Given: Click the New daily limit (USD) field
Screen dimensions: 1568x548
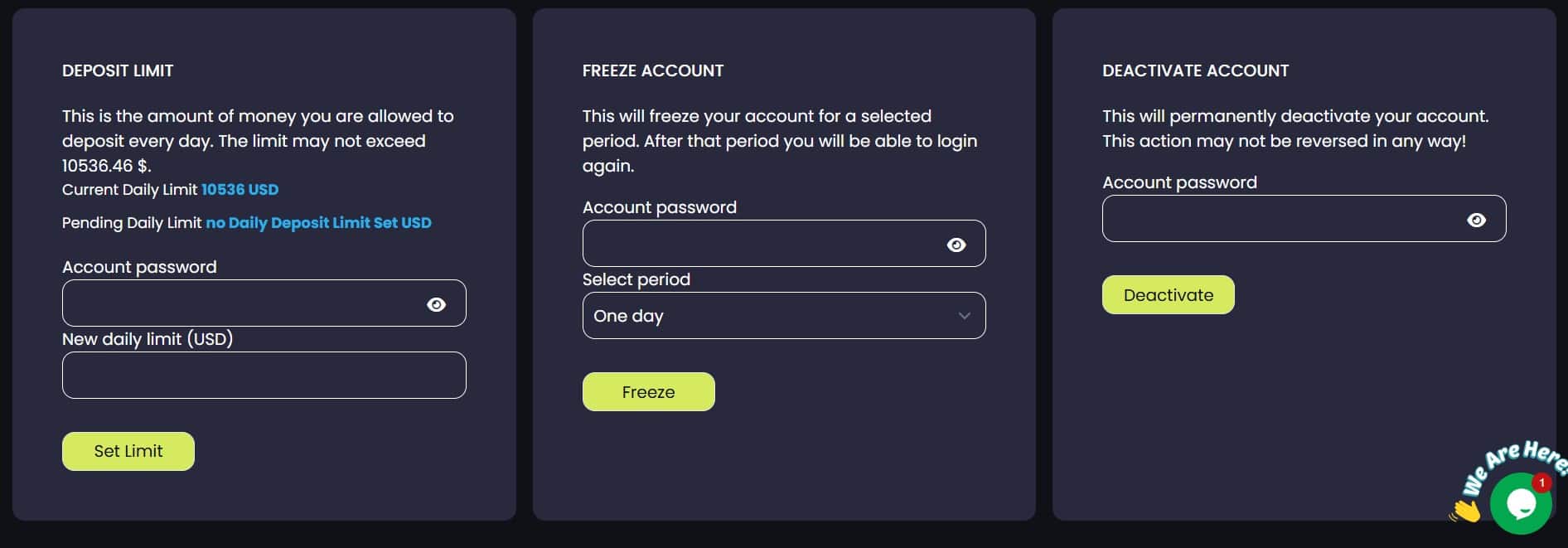Looking at the screenshot, I should tap(264, 376).
